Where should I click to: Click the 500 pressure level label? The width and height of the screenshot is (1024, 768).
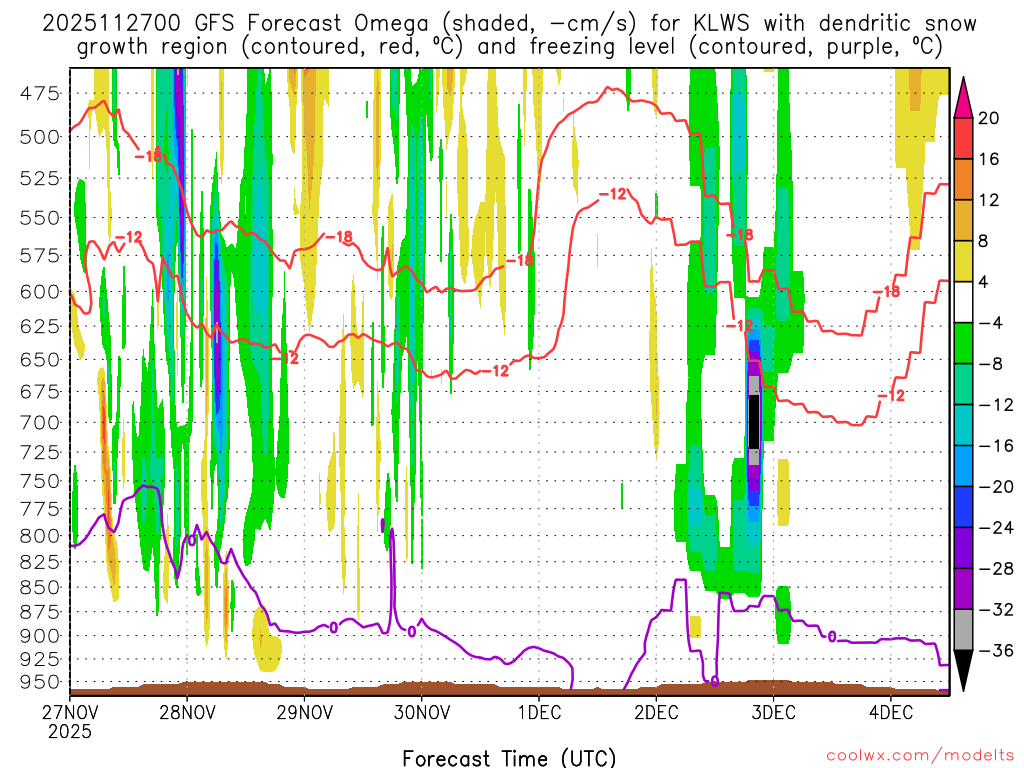coord(40,138)
